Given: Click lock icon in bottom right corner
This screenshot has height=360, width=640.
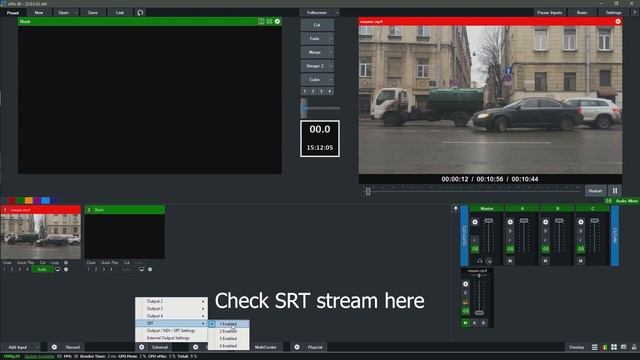Looking at the screenshot, I should 634,347.
